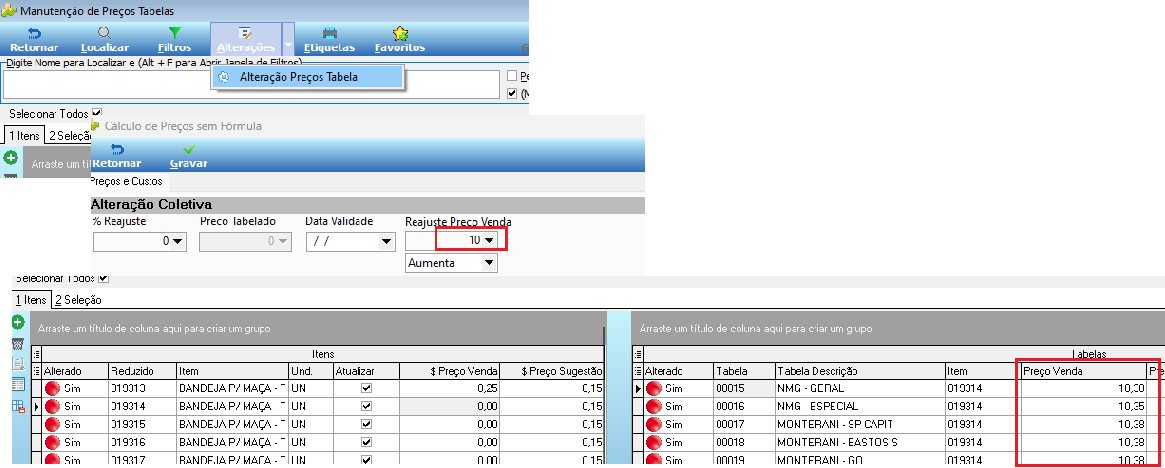Open Itens grid band selector button
This screenshot has height=468, width=1165.
[x=36, y=354]
